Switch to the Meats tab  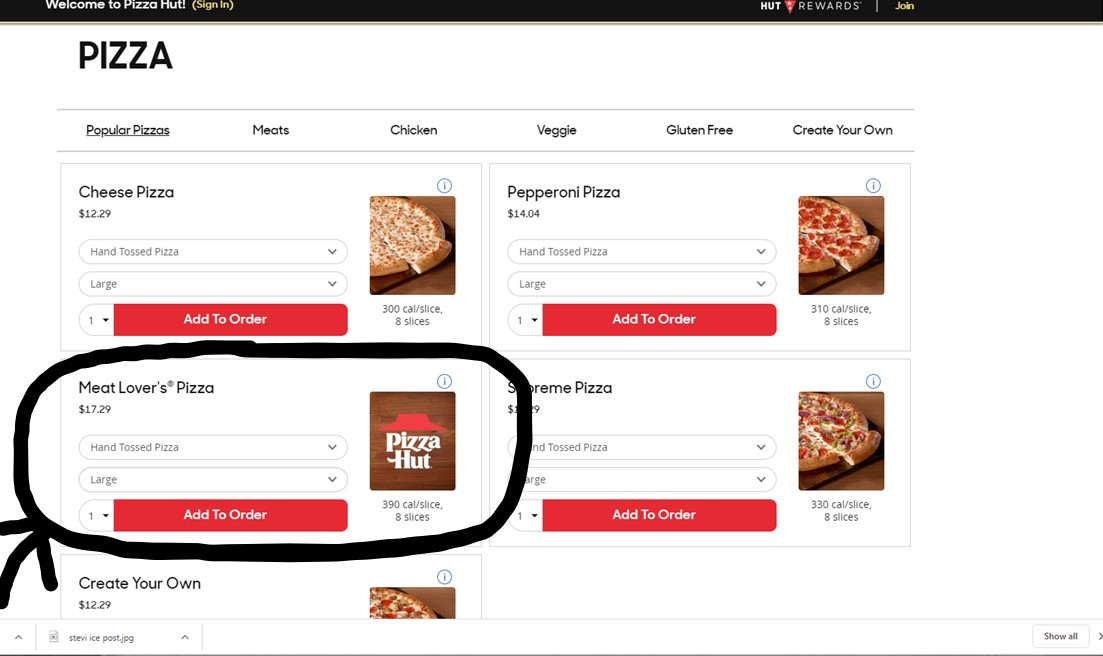[270, 130]
